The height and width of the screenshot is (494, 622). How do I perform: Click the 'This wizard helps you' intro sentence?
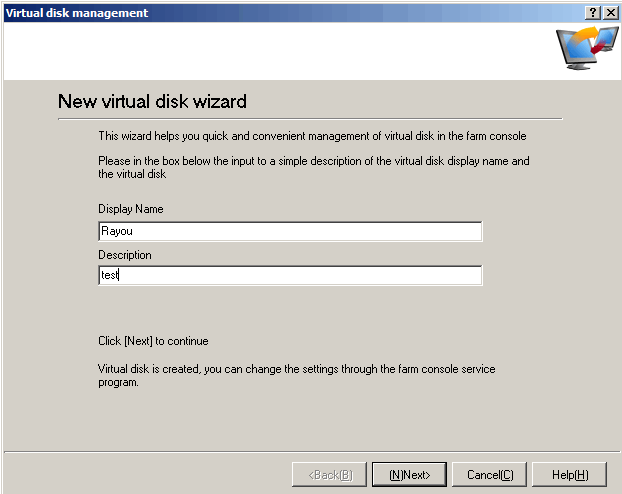pyautogui.click(x=312, y=135)
